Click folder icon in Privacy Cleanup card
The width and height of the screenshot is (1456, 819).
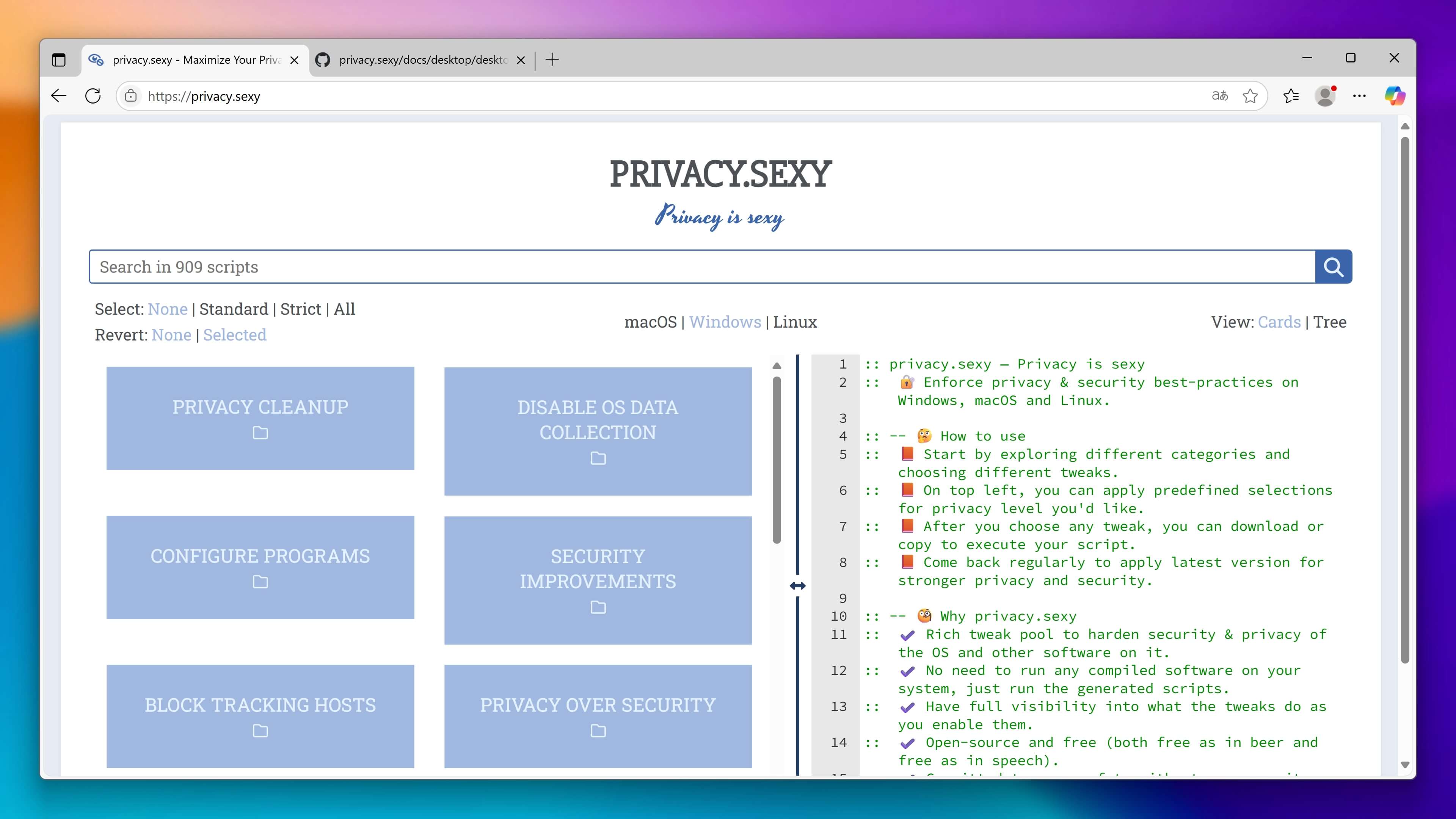click(x=260, y=433)
